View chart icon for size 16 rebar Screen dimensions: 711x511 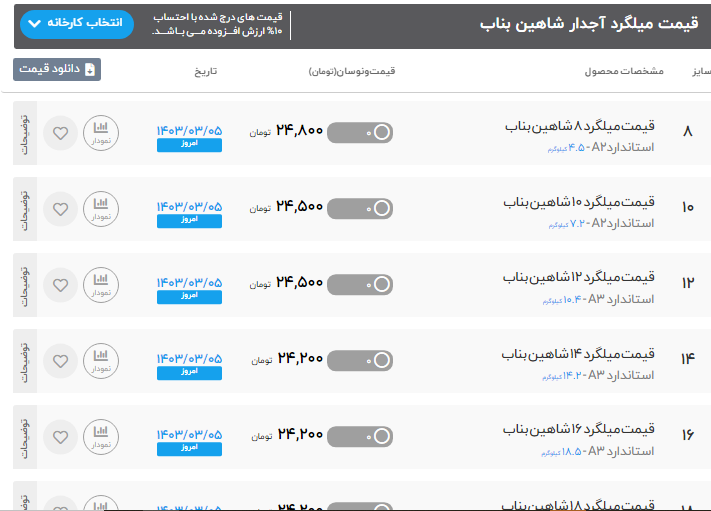(x=100, y=437)
